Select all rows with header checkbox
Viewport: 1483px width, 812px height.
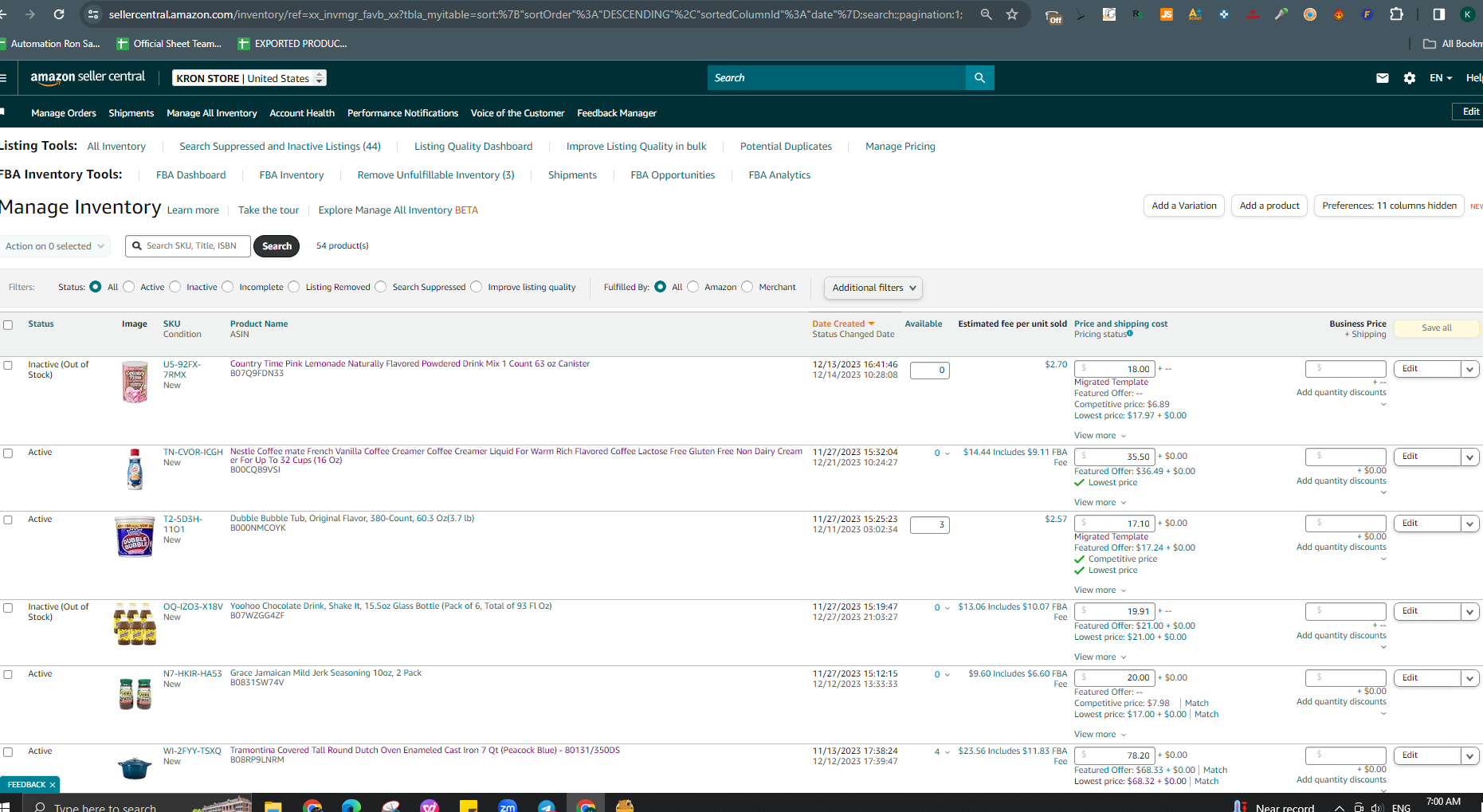tap(8, 325)
